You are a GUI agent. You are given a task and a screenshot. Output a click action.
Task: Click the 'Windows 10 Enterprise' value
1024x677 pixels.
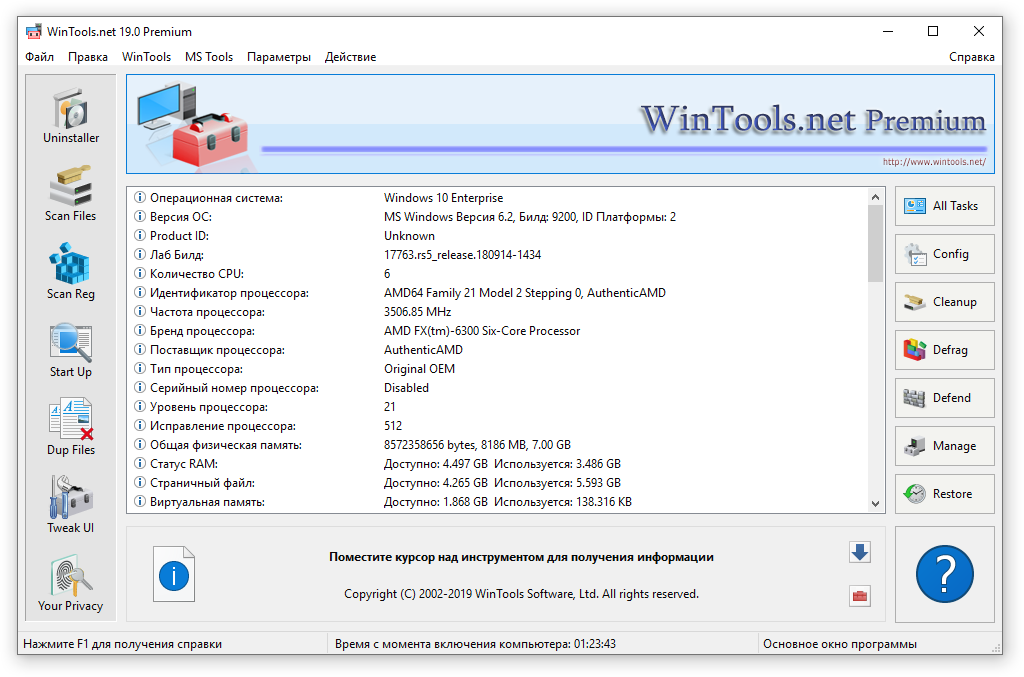[443, 198]
